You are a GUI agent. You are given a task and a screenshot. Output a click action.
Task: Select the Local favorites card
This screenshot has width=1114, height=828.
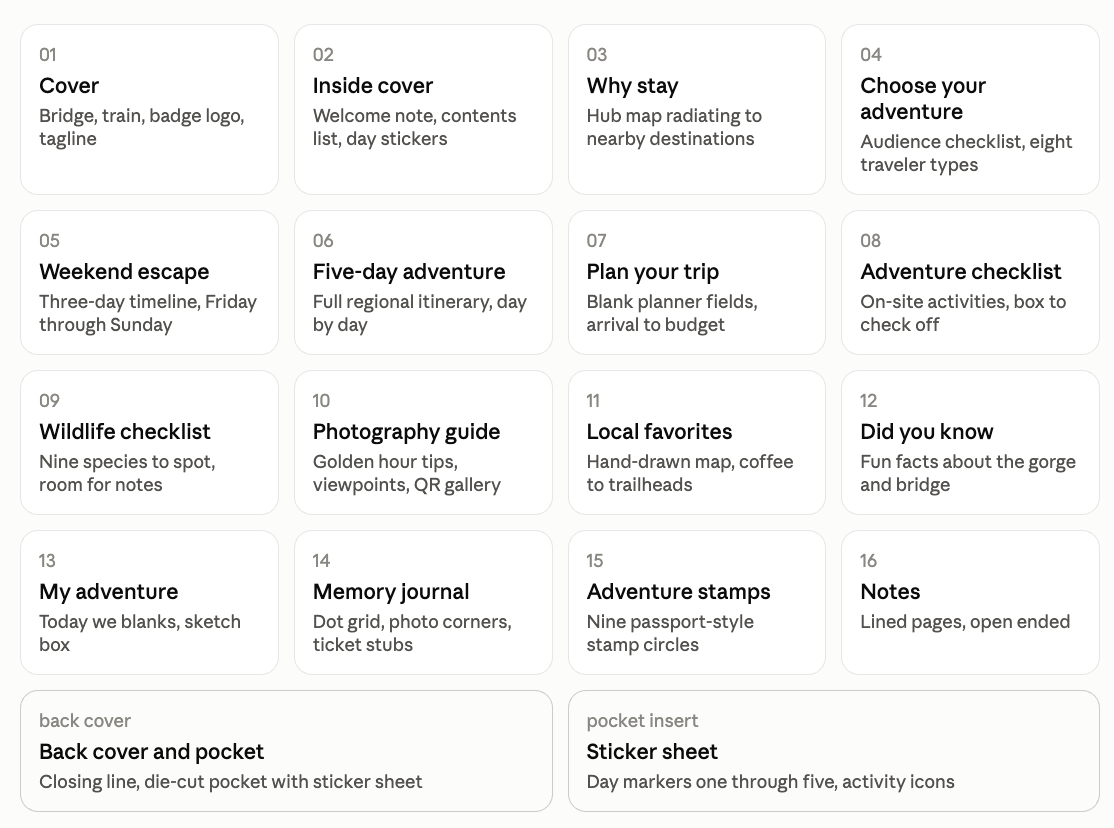tap(697, 442)
